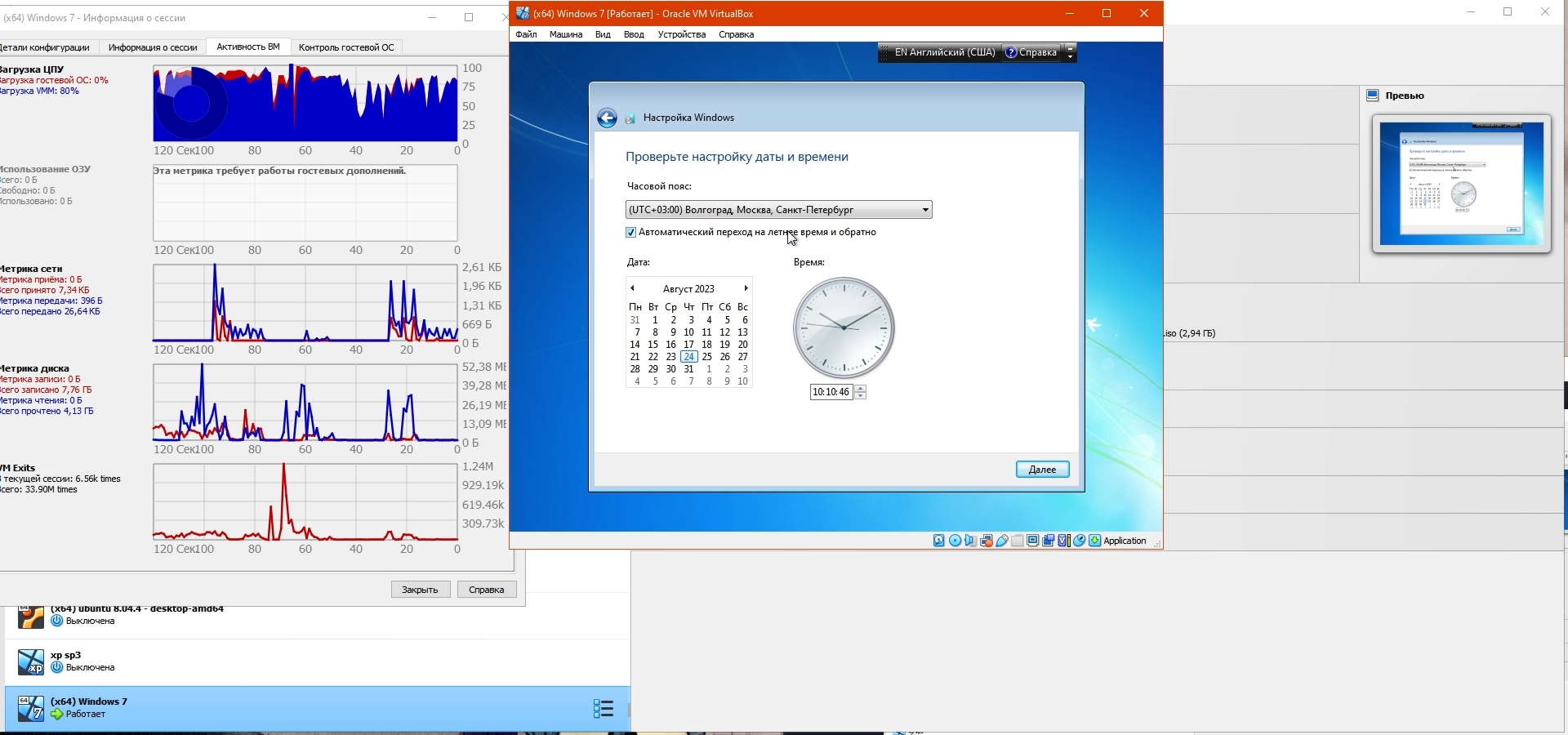Open the Файл menu
1568x735 pixels.
[x=526, y=34]
